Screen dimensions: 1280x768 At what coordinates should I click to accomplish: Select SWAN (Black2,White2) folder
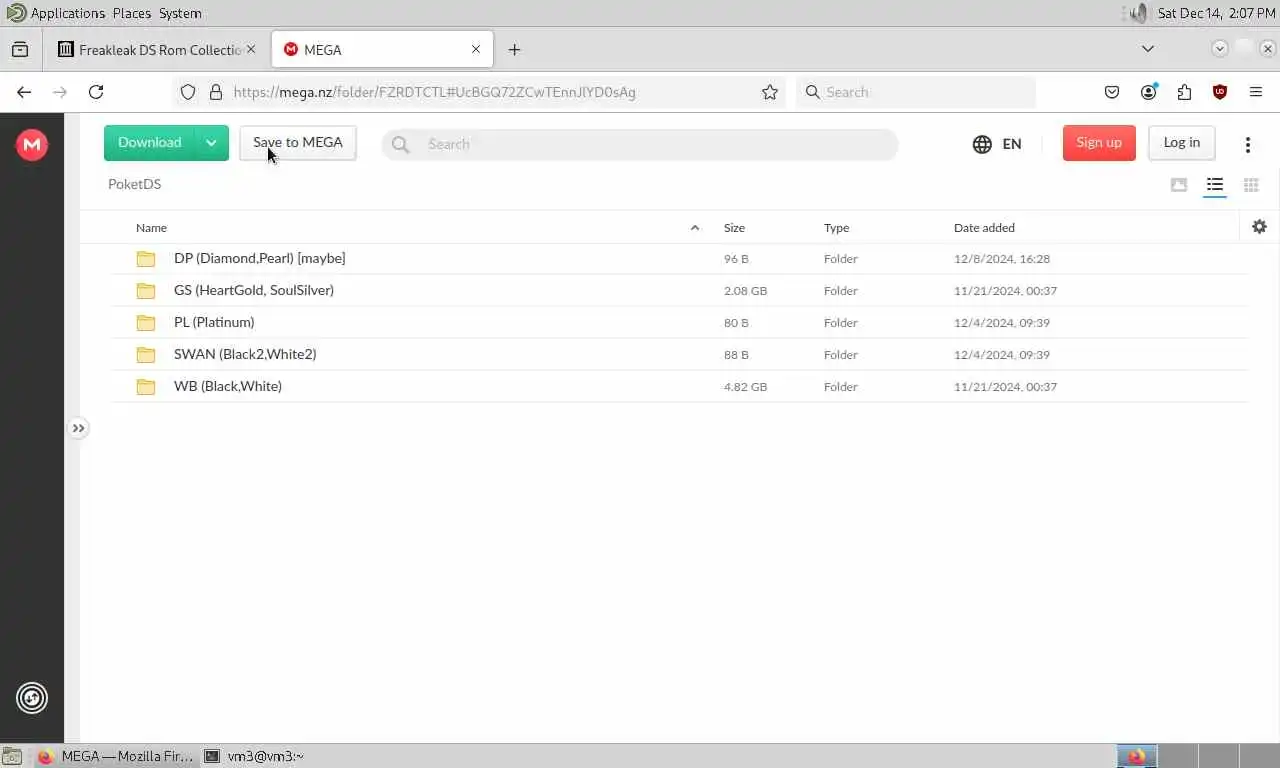pos(679,355)
